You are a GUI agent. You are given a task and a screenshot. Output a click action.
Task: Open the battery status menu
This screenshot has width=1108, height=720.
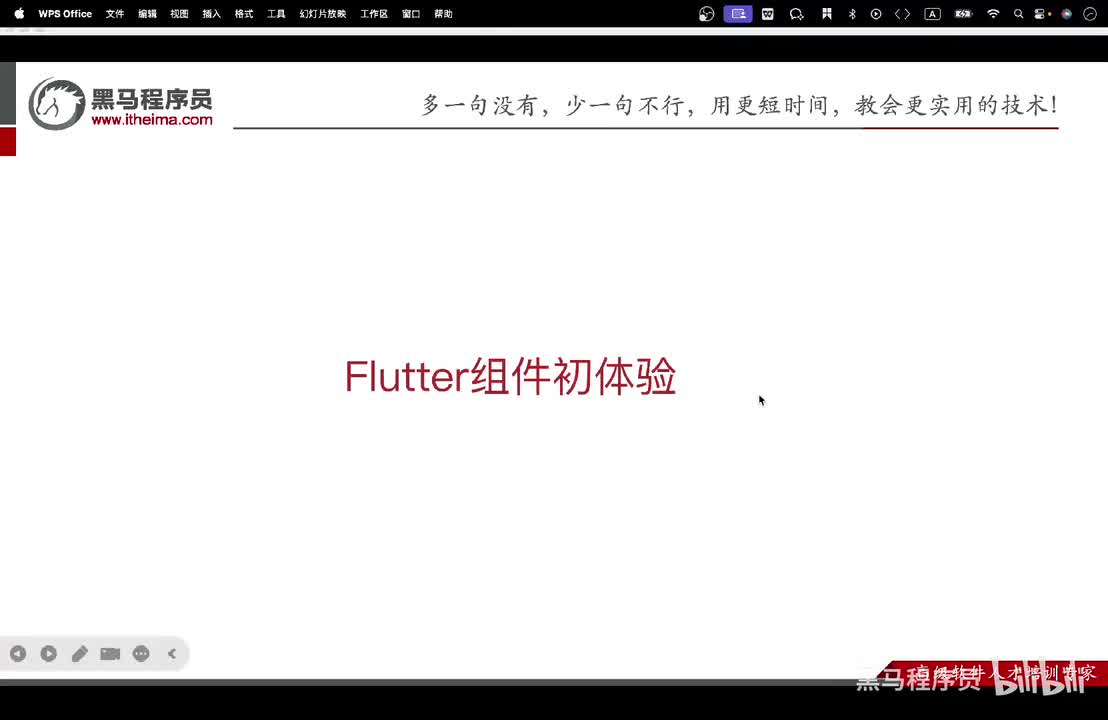point(963,13)
